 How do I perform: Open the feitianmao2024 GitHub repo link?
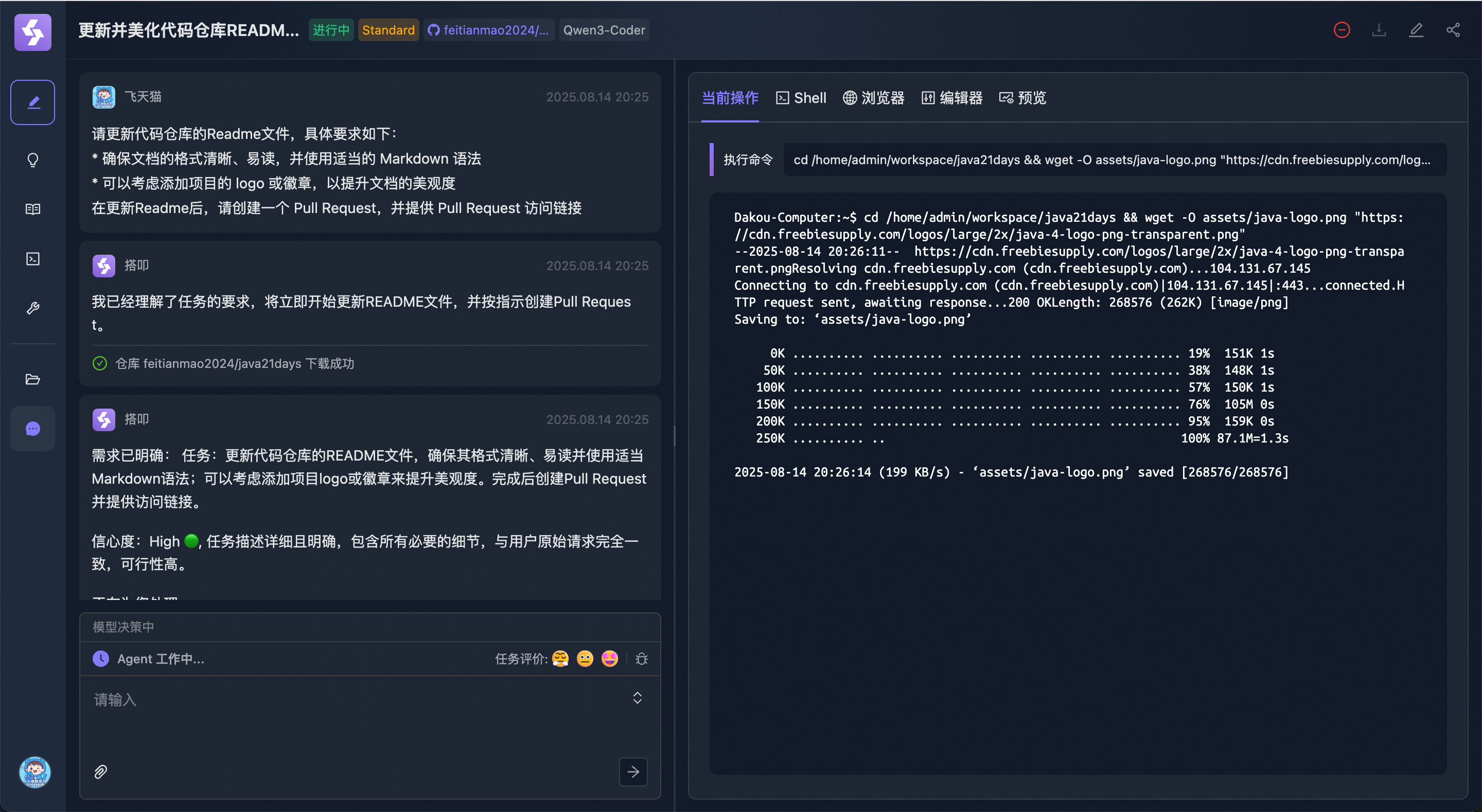click(488, 30)
